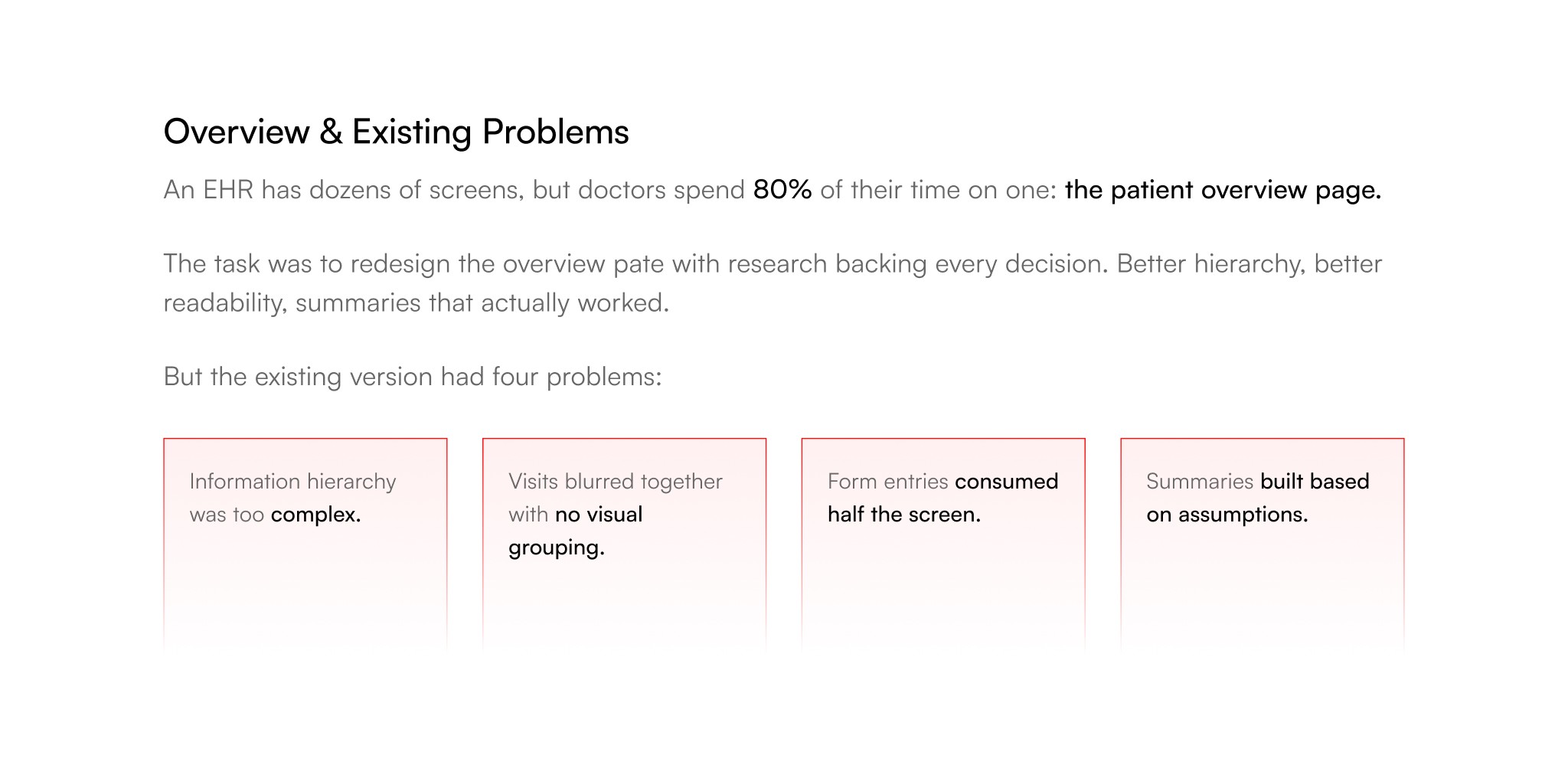Click the bold "80%" figure

point(782,190)
